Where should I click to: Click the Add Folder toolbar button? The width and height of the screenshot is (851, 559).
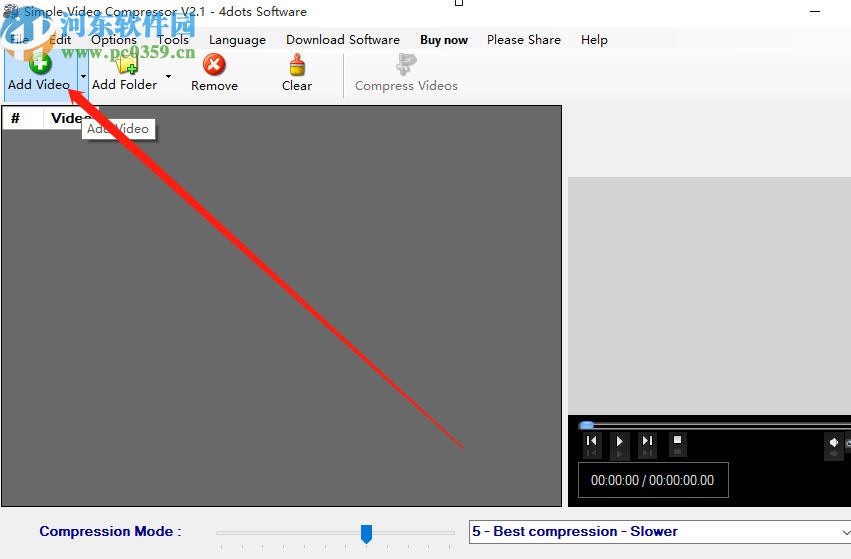point(125,73)
